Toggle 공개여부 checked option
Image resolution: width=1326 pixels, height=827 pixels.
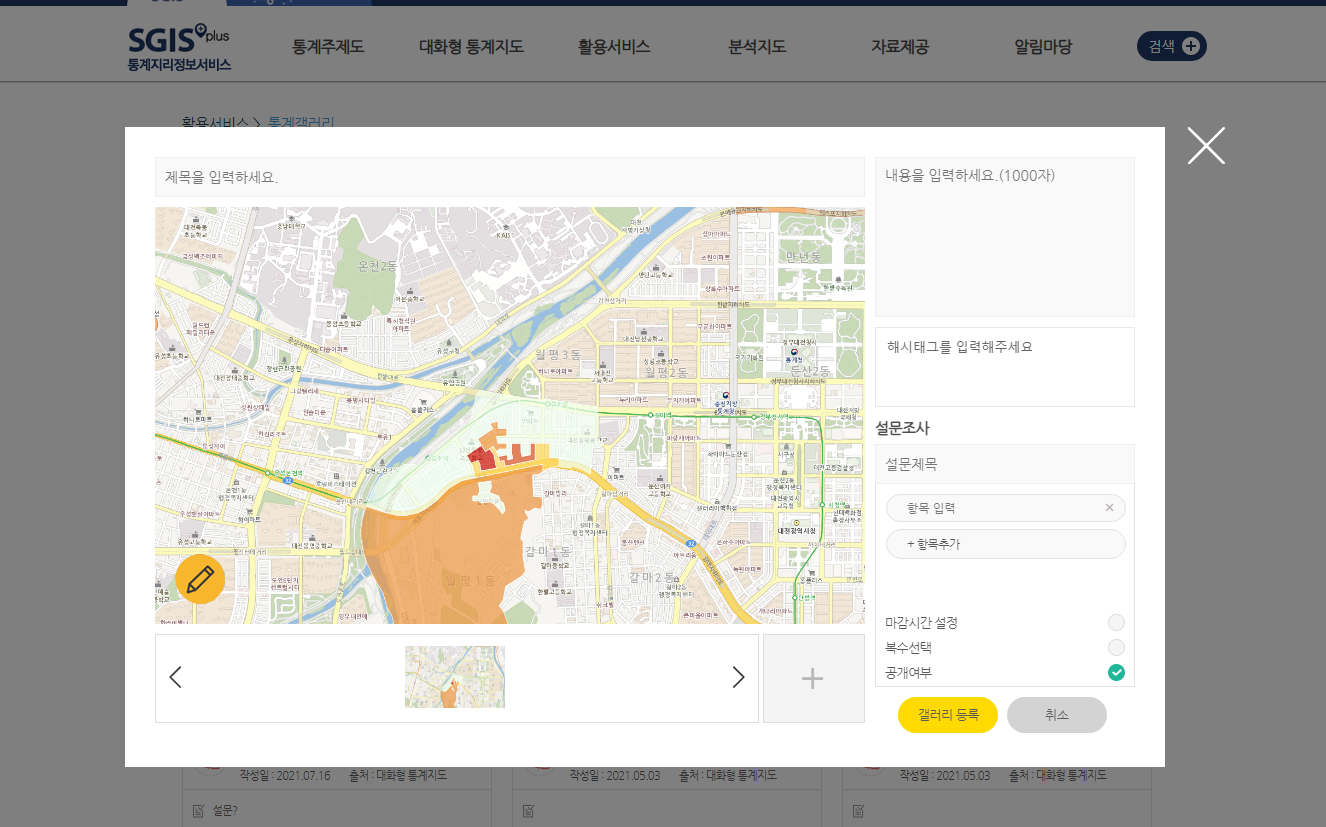[1116, 672]
